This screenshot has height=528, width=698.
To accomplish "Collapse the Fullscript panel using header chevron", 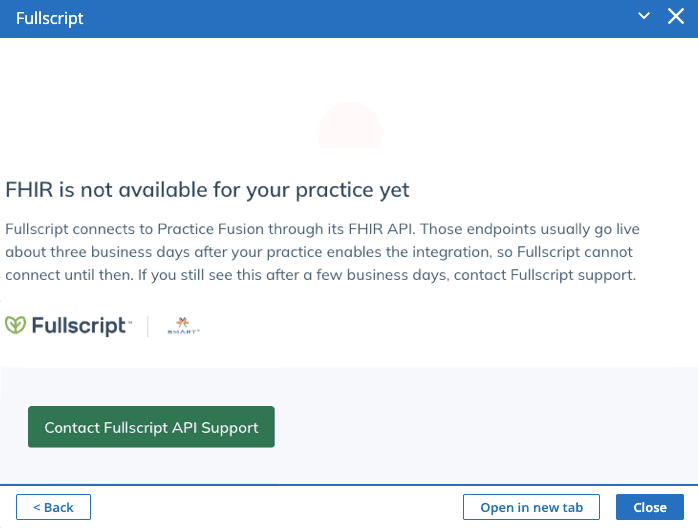I will click(x=644, y=16).
